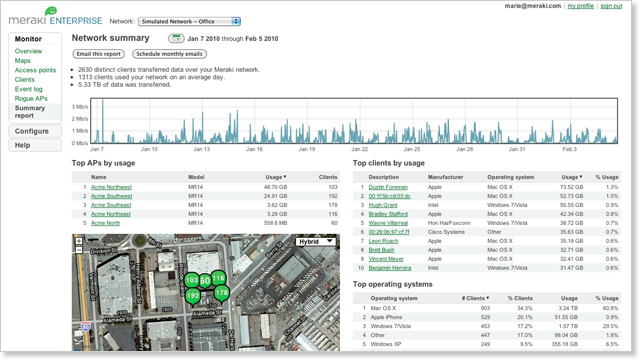Go to Access points in sidebar
Screen dimensions: 640x360
coord(35,70)
